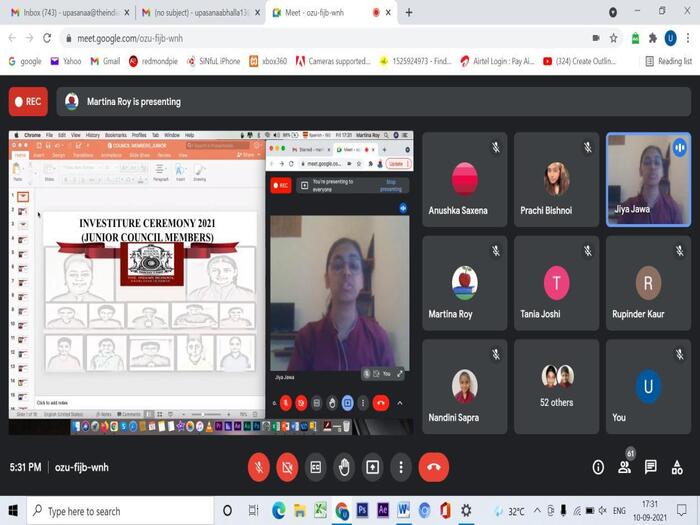Open the Windows Start menu
700x525 pixels.
click(x=13, y=510)
